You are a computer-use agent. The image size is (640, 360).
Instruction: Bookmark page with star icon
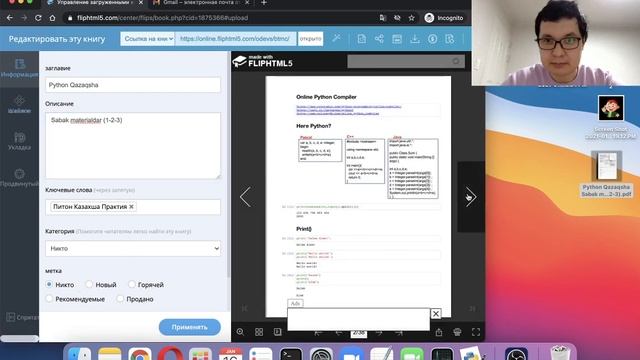click(411, 18)
